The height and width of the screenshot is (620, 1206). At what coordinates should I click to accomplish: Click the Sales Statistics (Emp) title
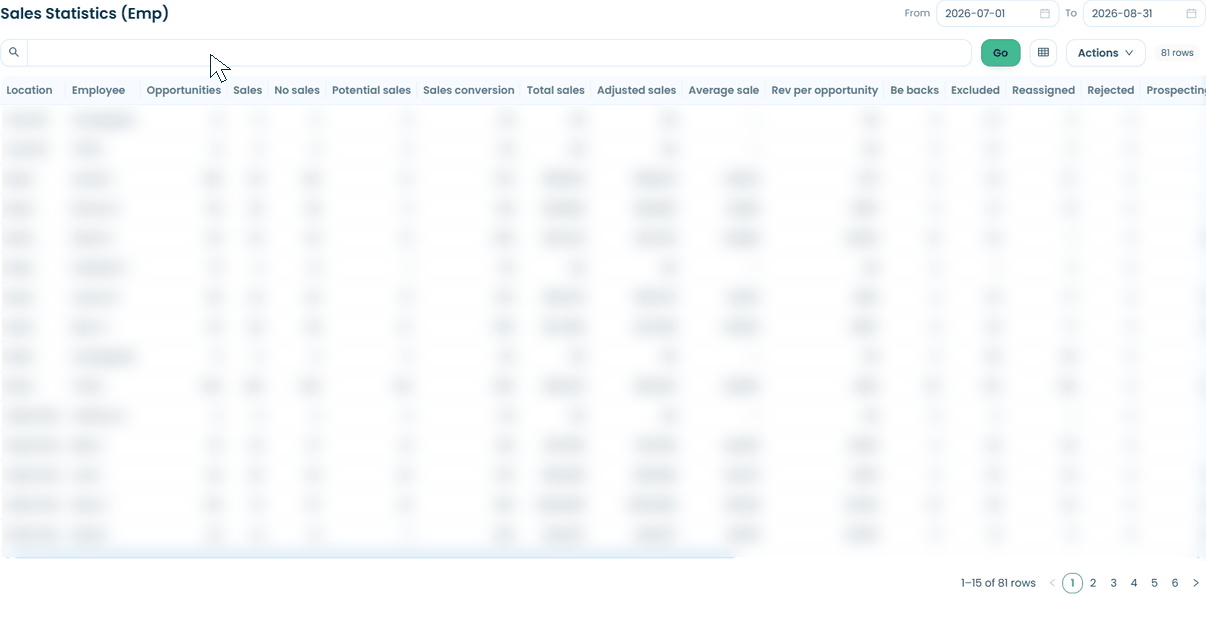84,14
